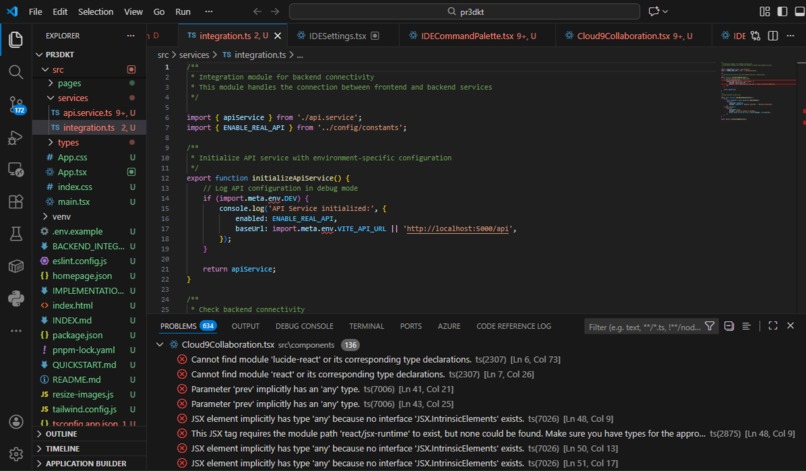This screenshot has width=806, height=471.
Task: Open package.json in the explorer
Action: [89, 335]
